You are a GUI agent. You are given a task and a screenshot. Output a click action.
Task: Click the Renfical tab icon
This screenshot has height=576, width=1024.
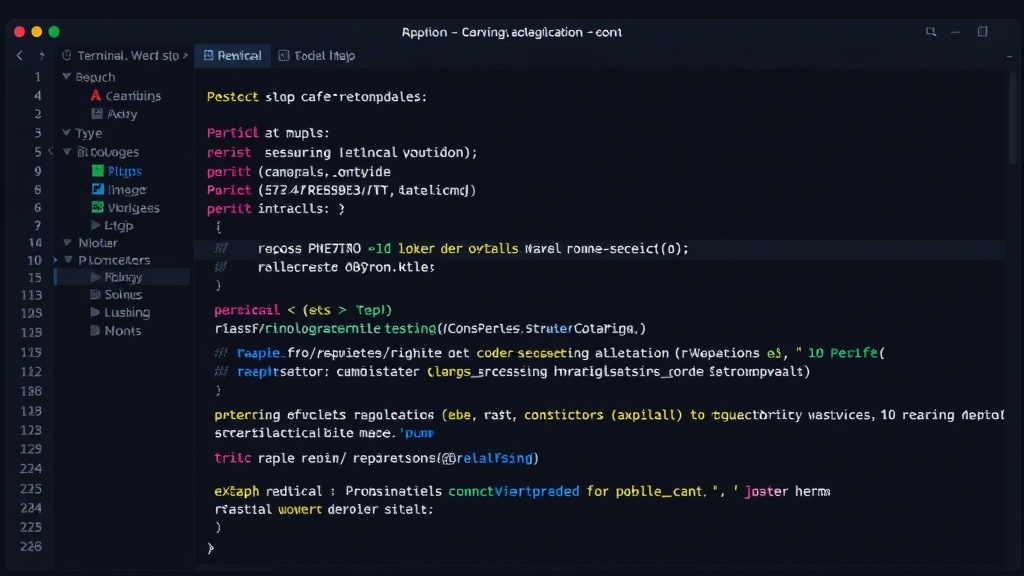tap(208, 56)
